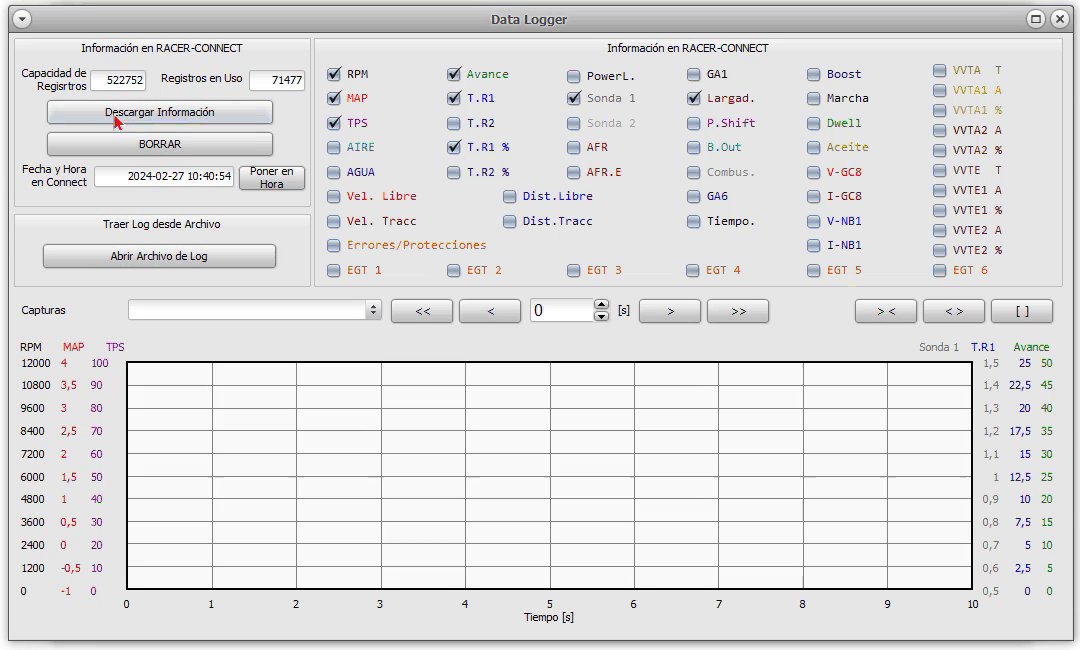Screen dimensions: 1080x650
Task: Click the Capacidad de Registros field
Action: tap(118, 80)
